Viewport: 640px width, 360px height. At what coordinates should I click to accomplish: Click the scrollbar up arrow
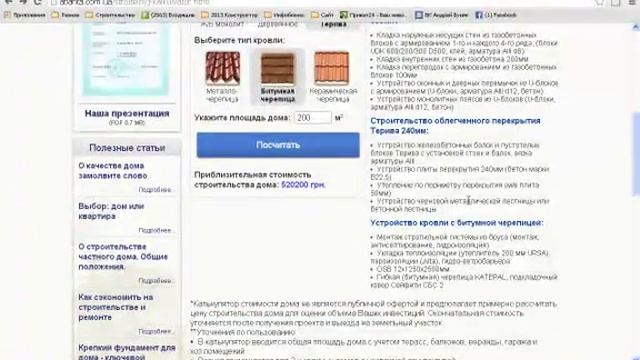(636, 27)
